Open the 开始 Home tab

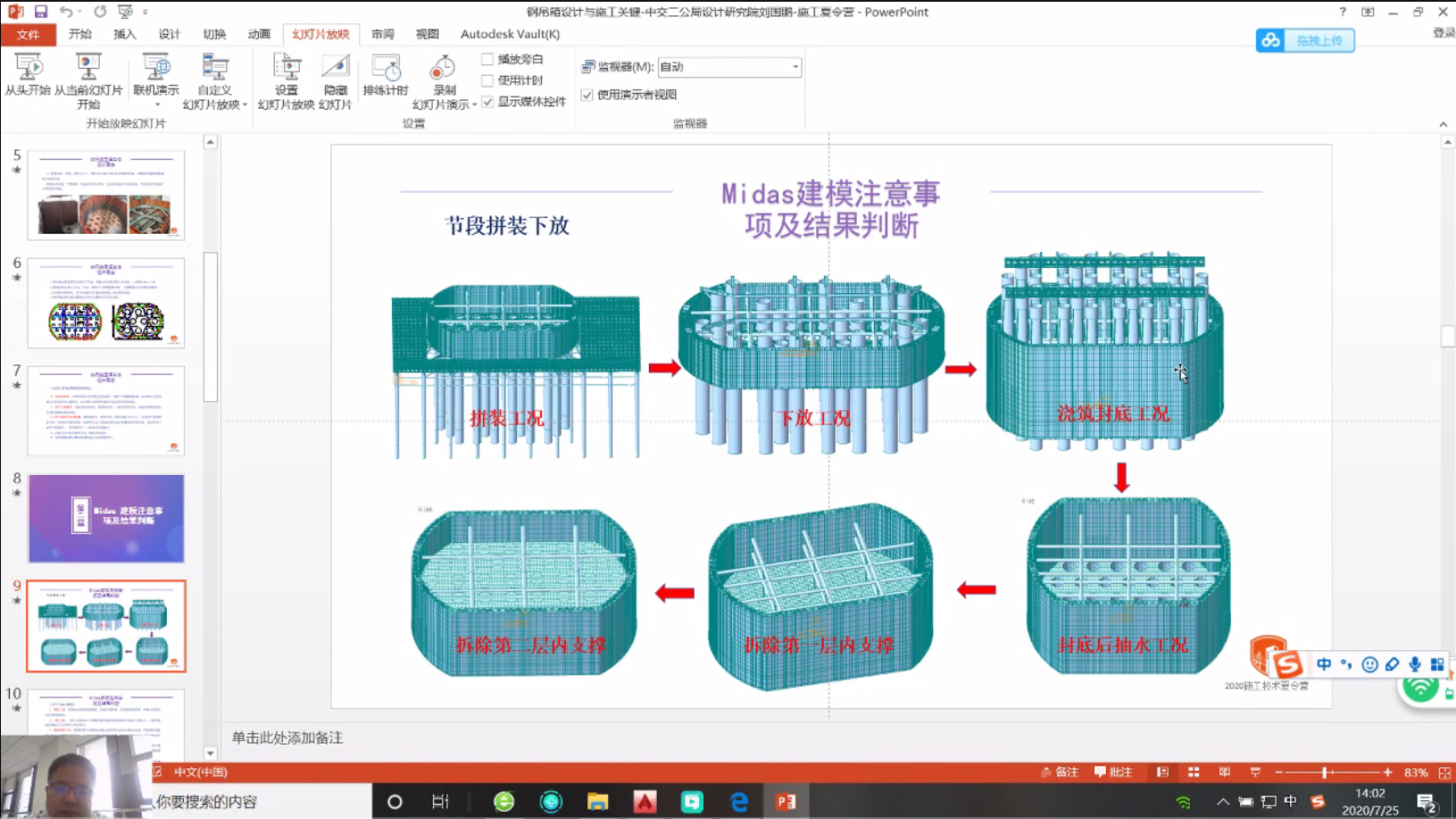pyautogui.click(x=80, y=34)
